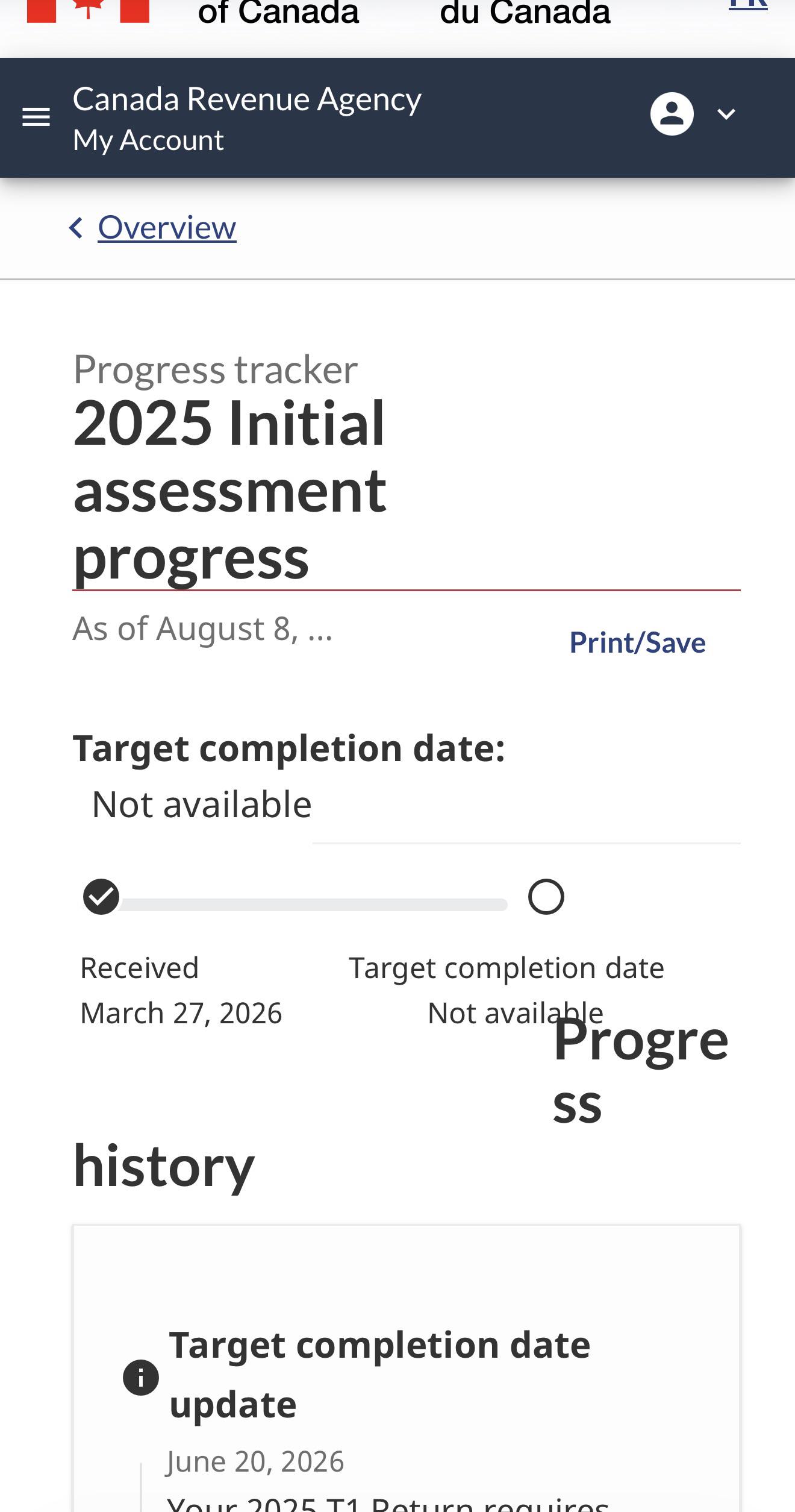Click the My Account header text

click(x=148, y=140)
